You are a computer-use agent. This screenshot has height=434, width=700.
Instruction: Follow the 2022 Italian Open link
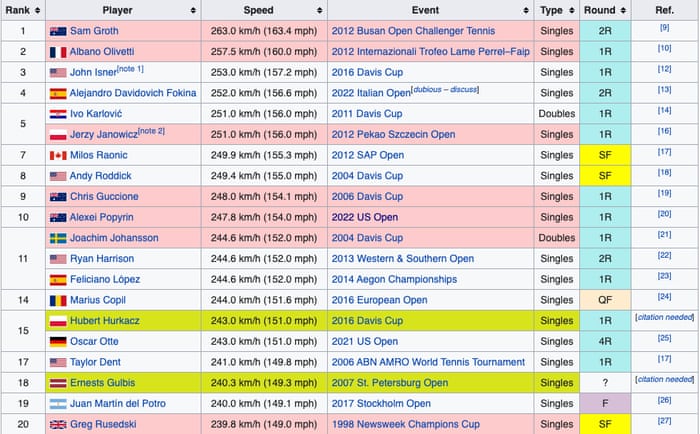pos(371,93)
